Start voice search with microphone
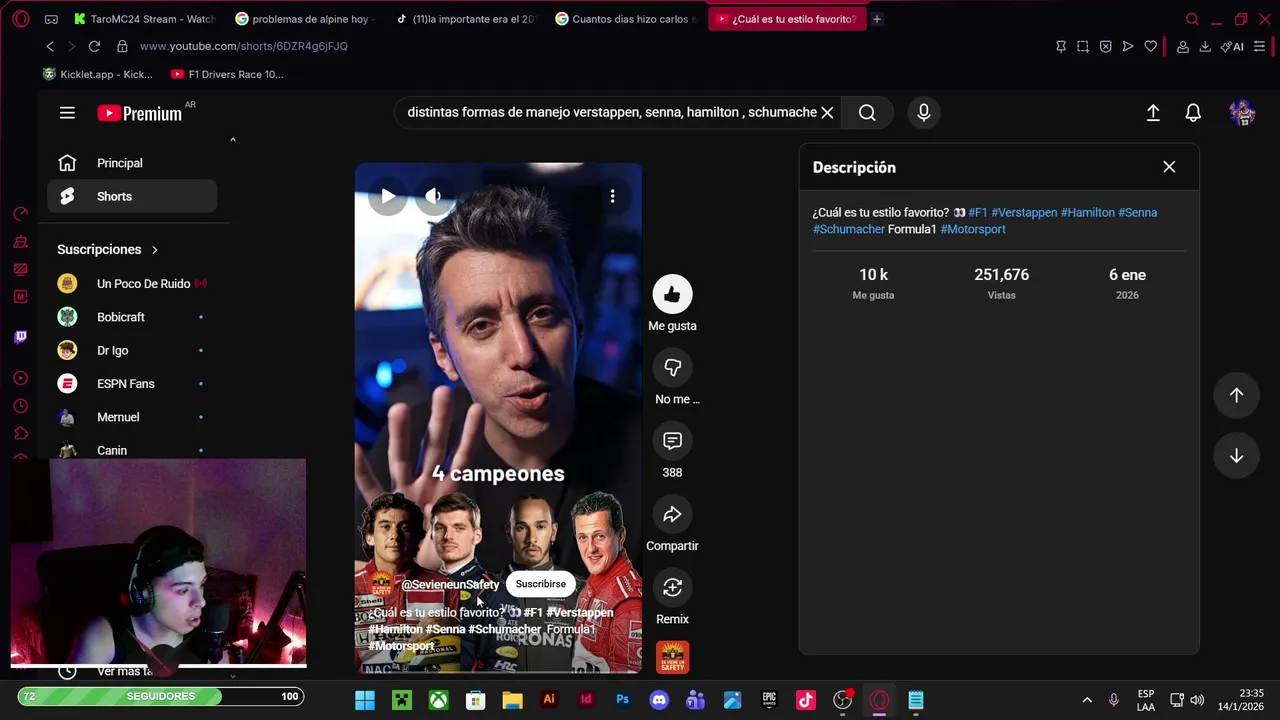1280x720 pixels. tap(924, 112)
